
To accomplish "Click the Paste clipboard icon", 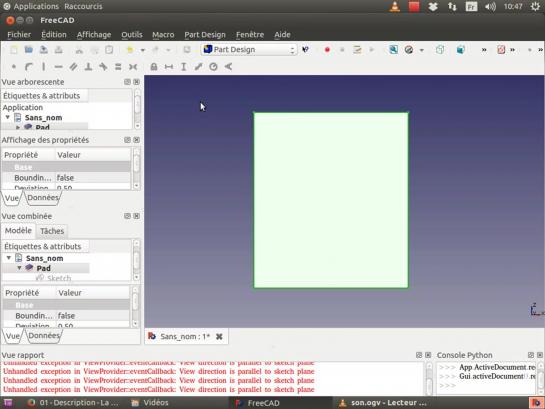I will point(109,50).
